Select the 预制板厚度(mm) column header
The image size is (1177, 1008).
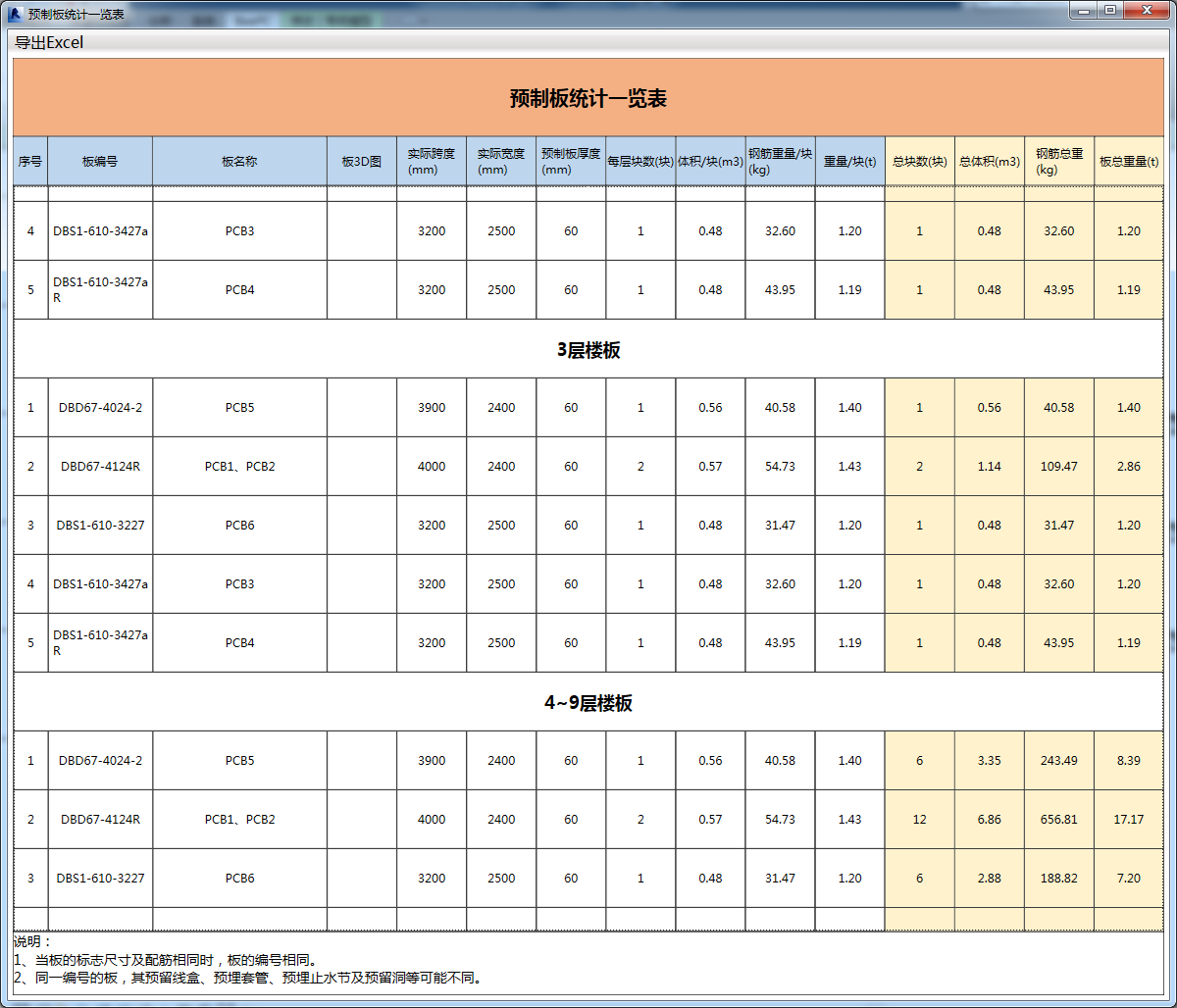click(571, 162)
